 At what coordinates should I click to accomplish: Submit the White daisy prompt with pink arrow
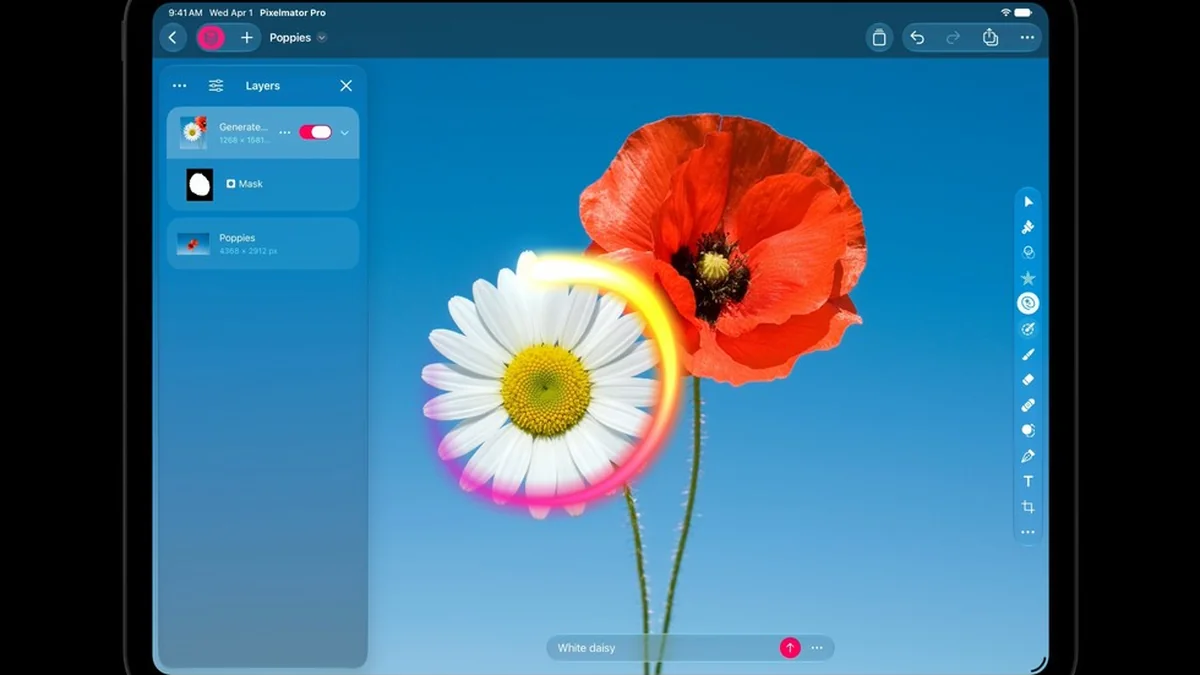790,648
